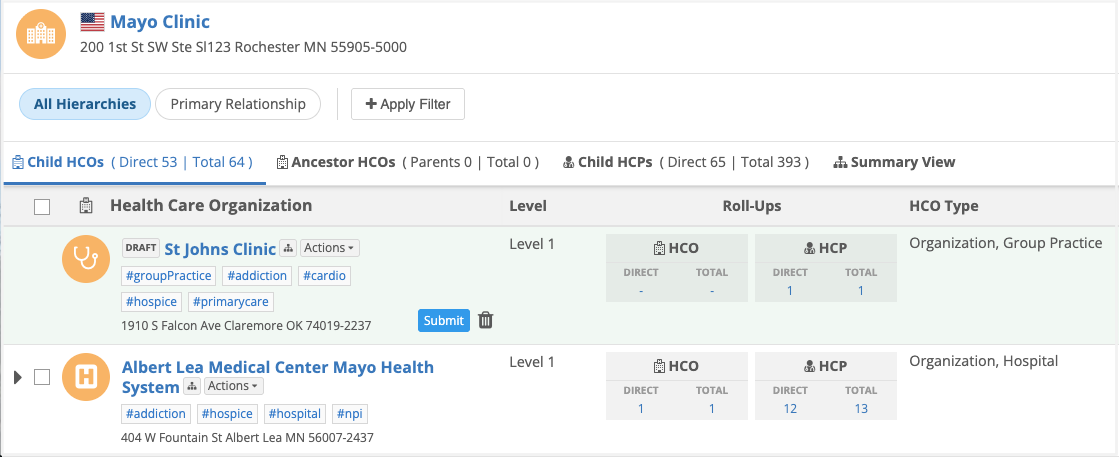
Task: Click the St Johns Clinic stethoscope icon
Action: tap(86, 259)
